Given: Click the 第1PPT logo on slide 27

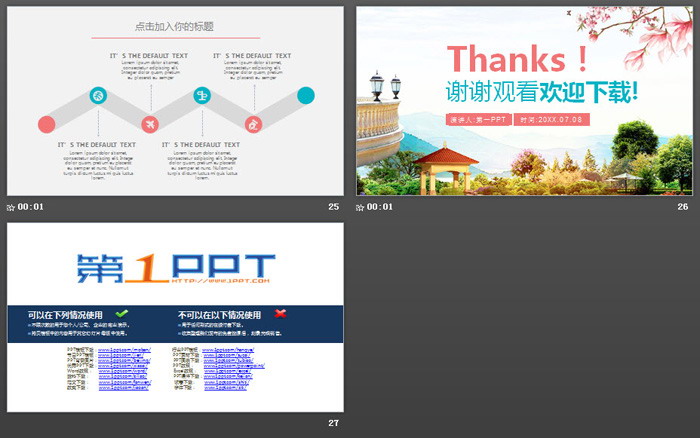Looking at the screenshot, I should [175, 267].
